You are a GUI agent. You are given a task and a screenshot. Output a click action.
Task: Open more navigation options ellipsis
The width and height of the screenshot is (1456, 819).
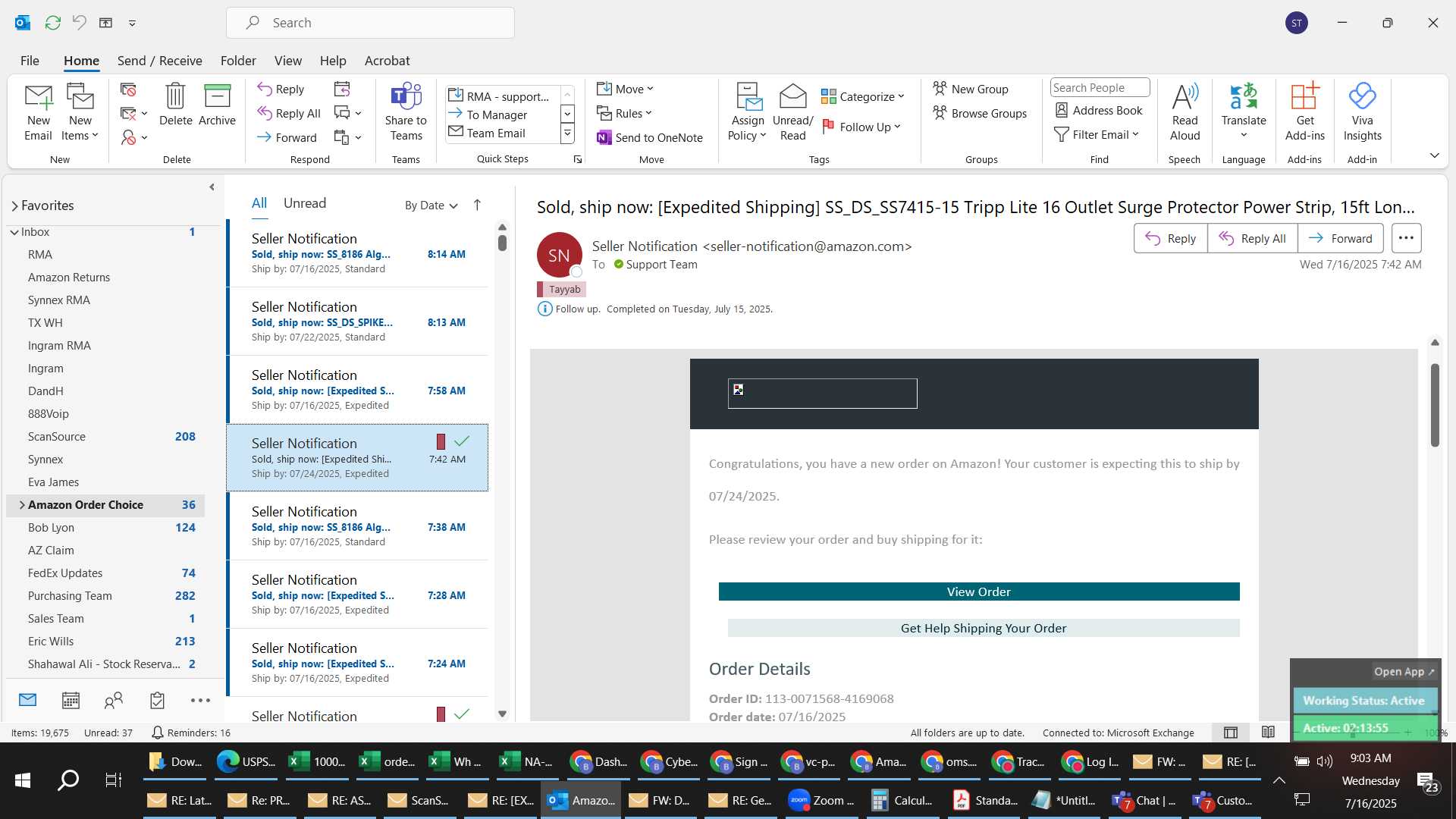pos(200,701)
